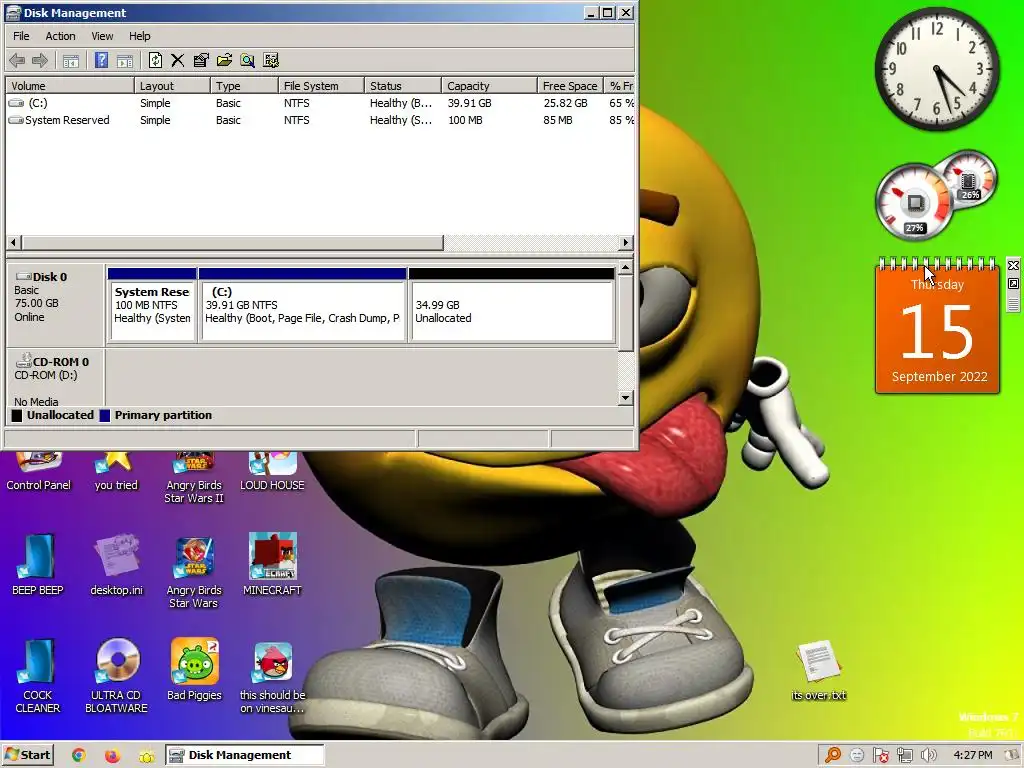Click the disk pane scroll down arrow
Image resolution: width=1024 pixels, height=768 pixels.
626,398
